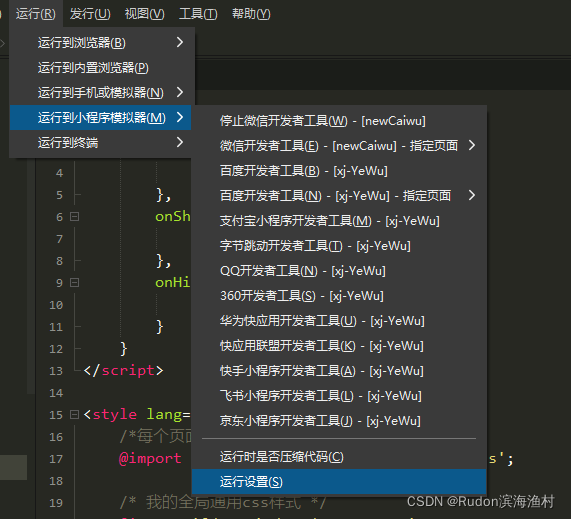571x519 pixels.
Task: Choose 飞书小程序开发者工具(L) - [xj-YeWu]
Action: pos(339,396)
